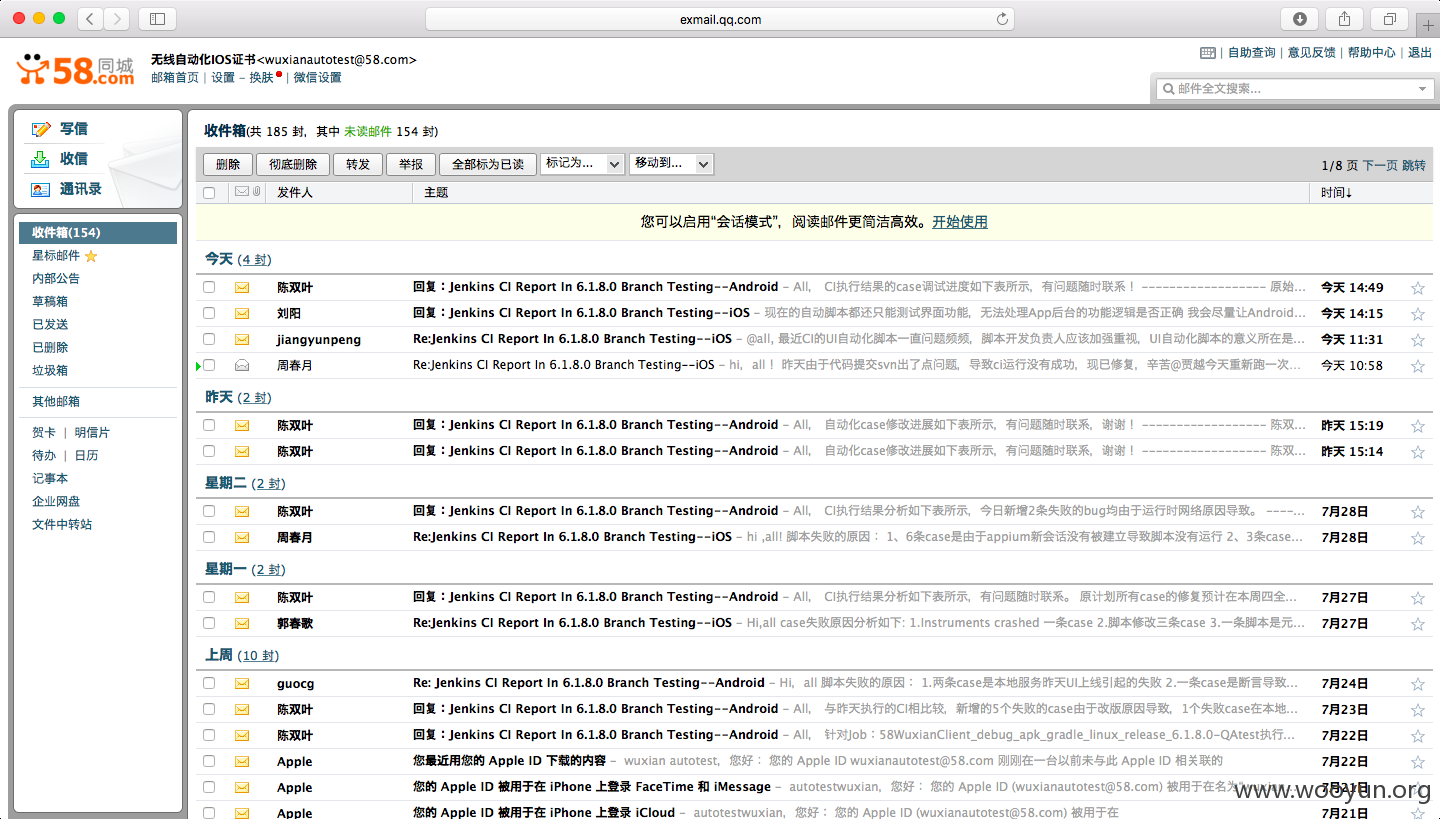Check the box for 陈双叶 14:49 email
Screen dimensions: 1440x819
click(x=209, y=287)
